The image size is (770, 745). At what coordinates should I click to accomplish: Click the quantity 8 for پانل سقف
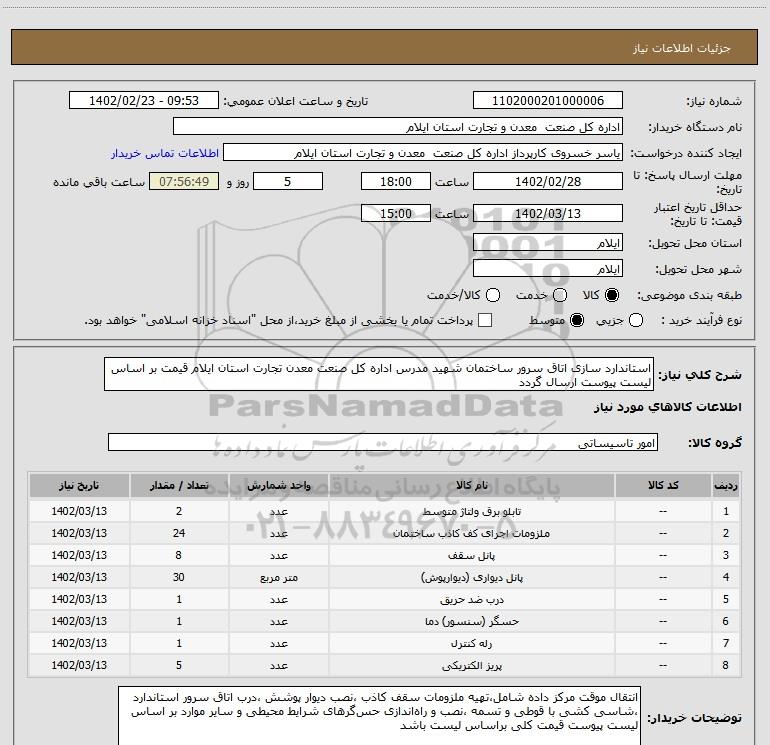coord(179,555)
